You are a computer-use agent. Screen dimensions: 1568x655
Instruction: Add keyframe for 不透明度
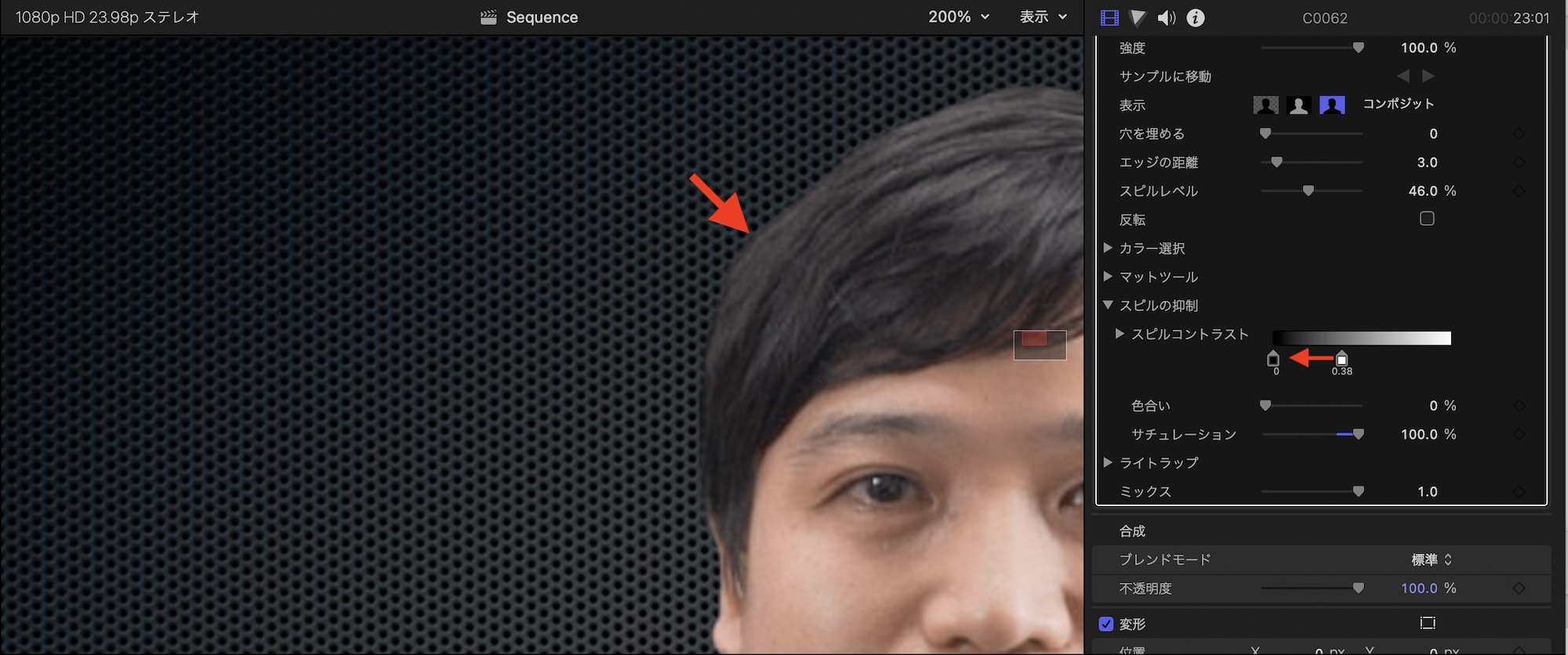tap(1519, 588)
